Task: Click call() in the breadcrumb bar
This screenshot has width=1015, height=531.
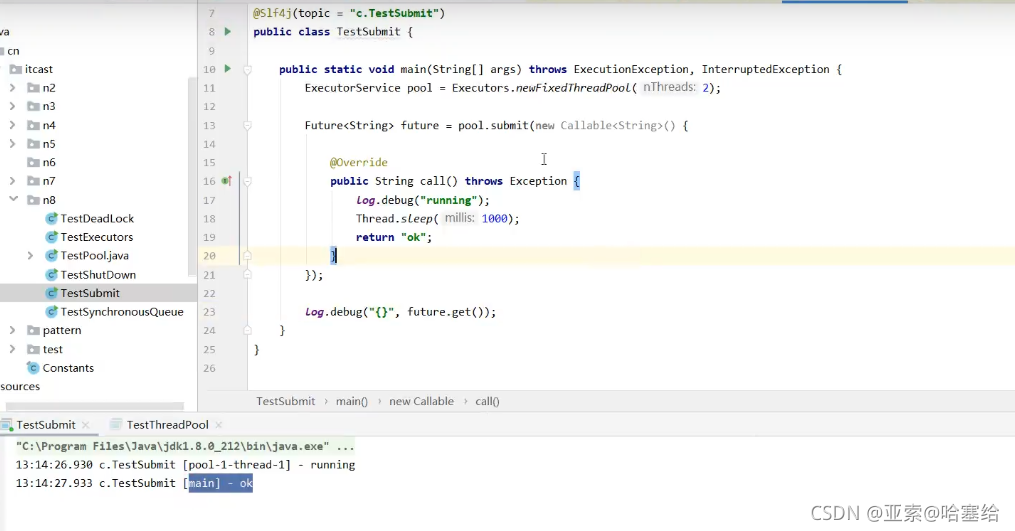Action: coord(487,401)
